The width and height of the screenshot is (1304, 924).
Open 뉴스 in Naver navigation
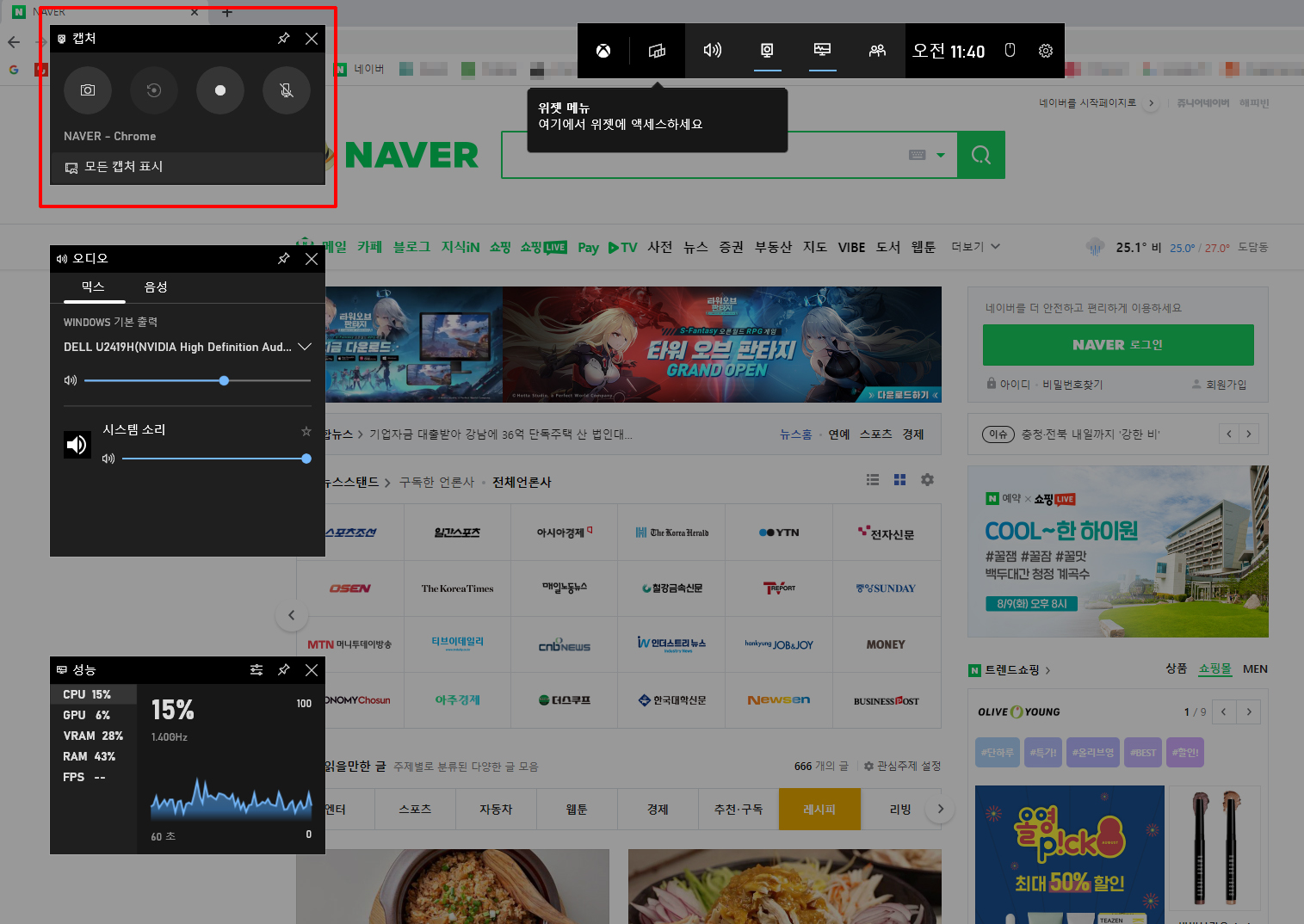(695, 247)
